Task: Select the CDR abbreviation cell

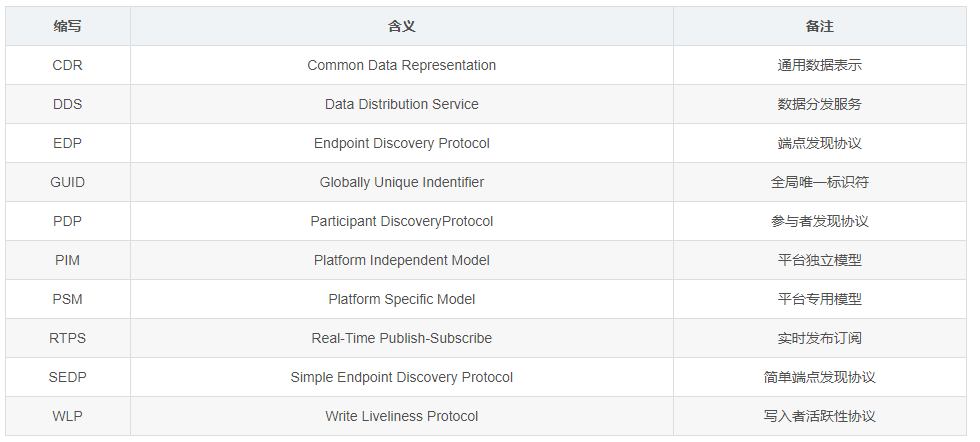Action: coord(68,65)
